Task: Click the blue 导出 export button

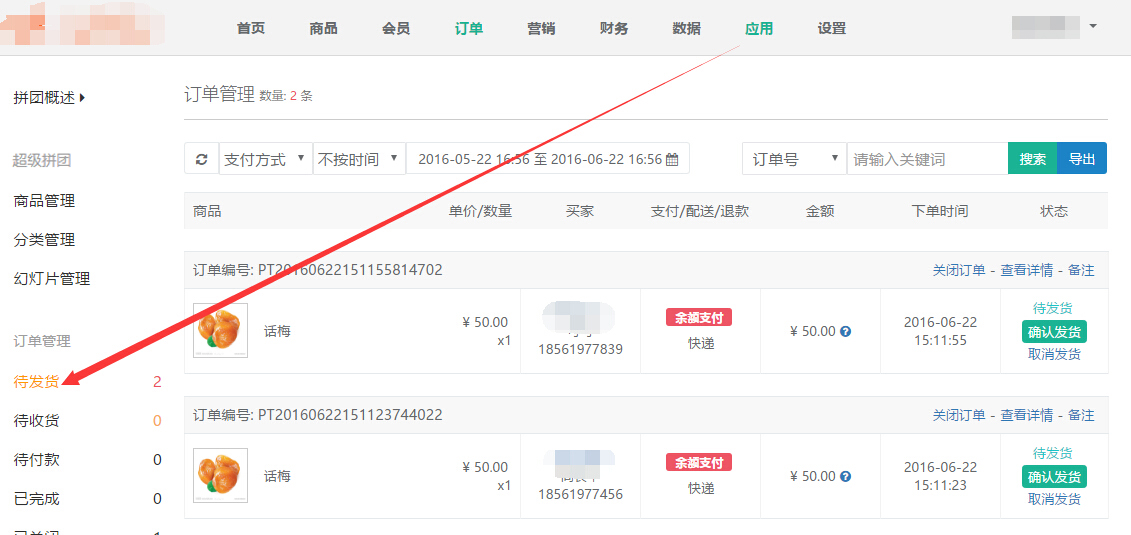Action: 1082,159
